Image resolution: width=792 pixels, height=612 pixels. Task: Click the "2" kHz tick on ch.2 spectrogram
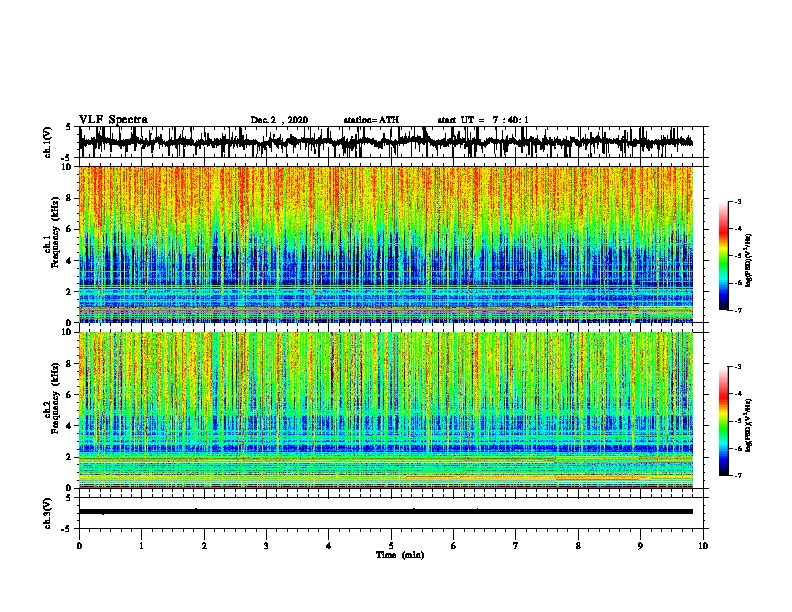point(70,457)
